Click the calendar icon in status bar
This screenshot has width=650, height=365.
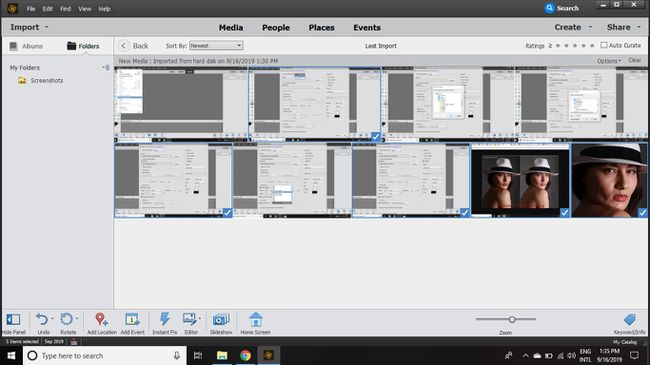pos(74,342)
